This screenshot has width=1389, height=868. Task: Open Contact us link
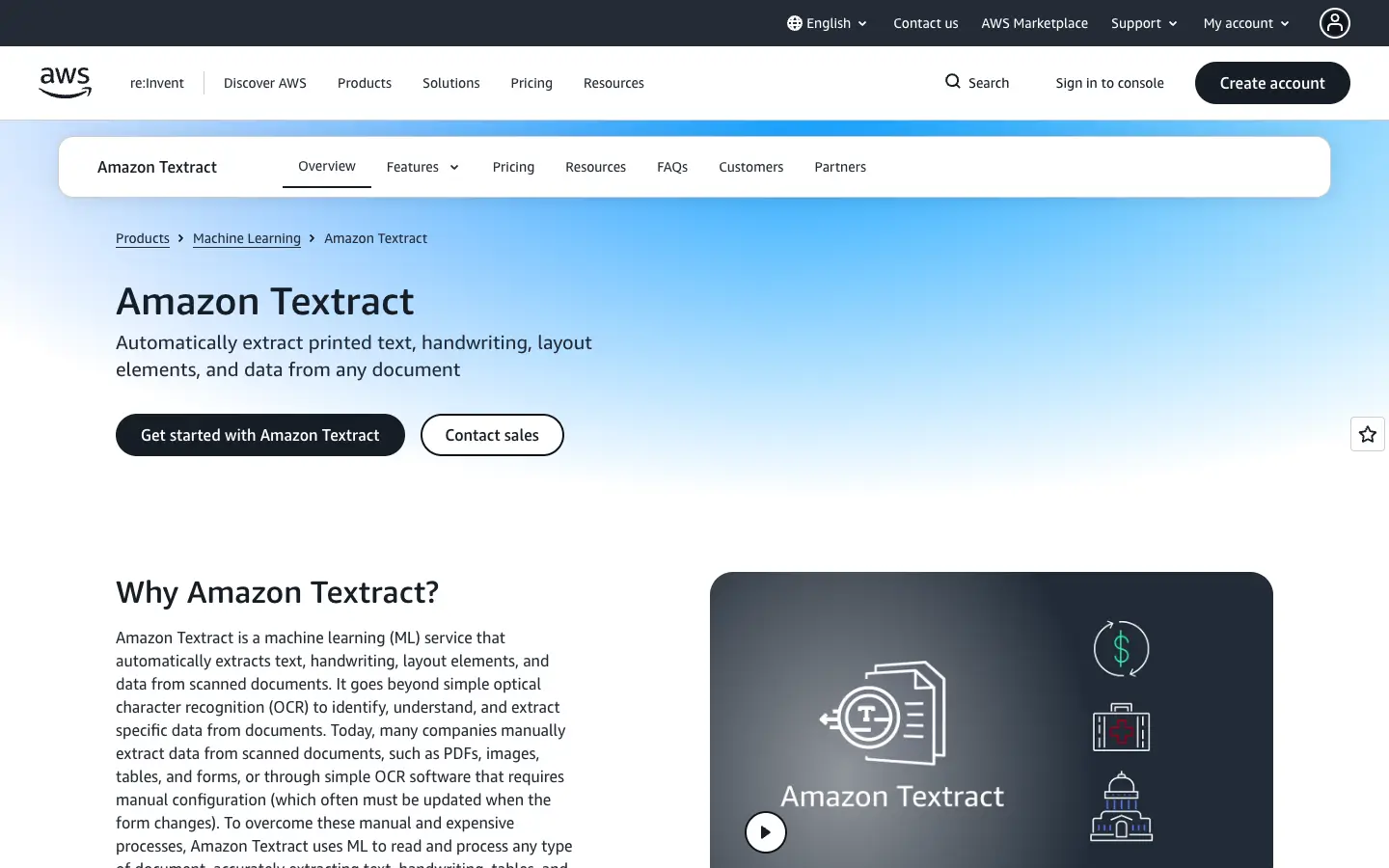(x=926, y=23)
